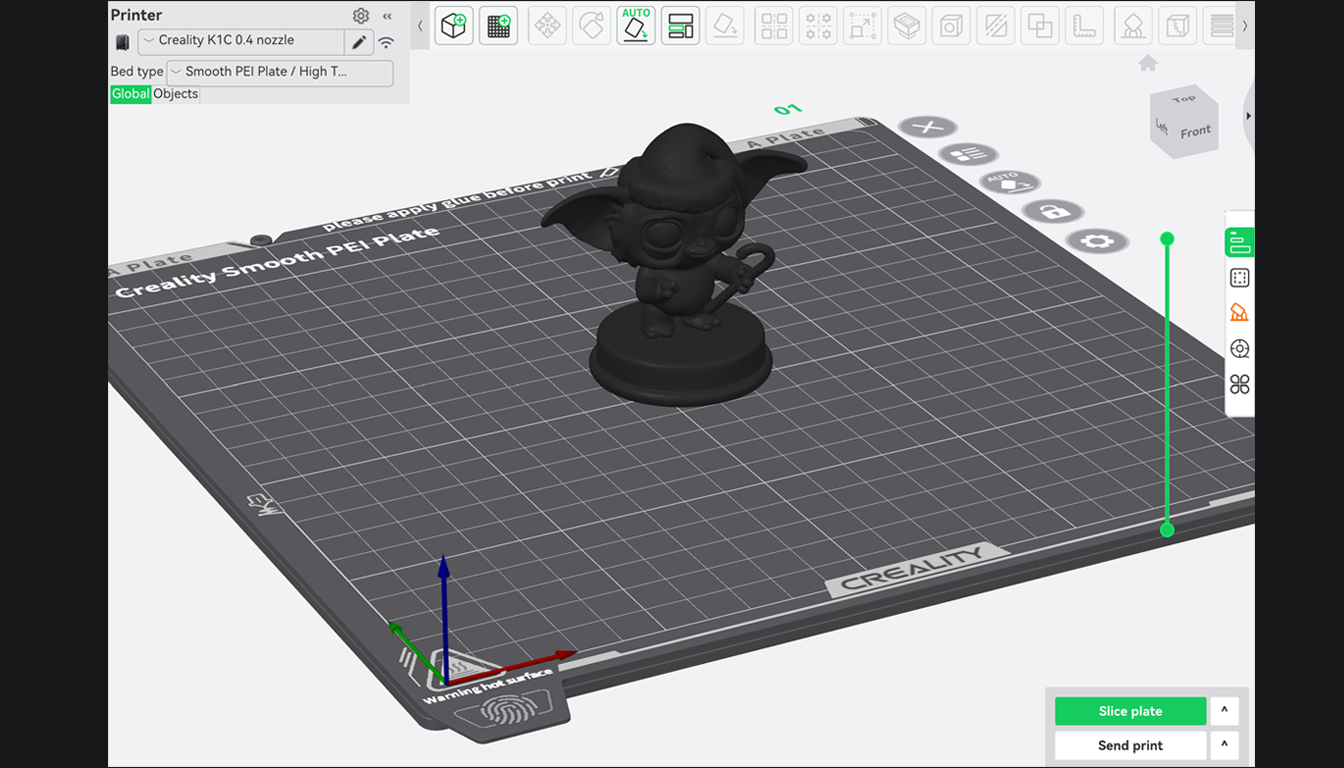The image size is (1344, 768).
Task: Open the Creality K1C 0.4 nozzle dropdown
Action: pos(241,41)
